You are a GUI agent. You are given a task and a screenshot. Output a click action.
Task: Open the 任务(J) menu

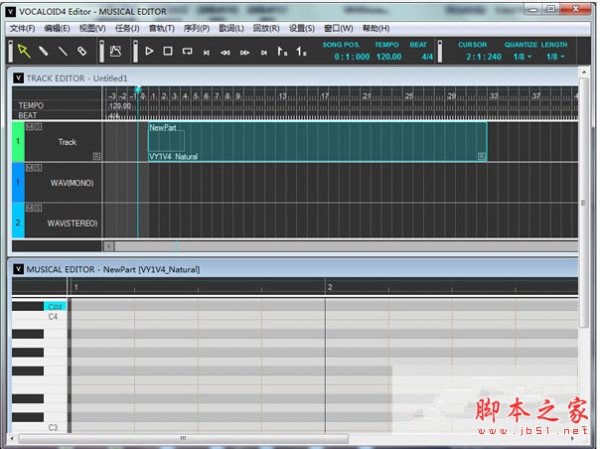point(127,28)
